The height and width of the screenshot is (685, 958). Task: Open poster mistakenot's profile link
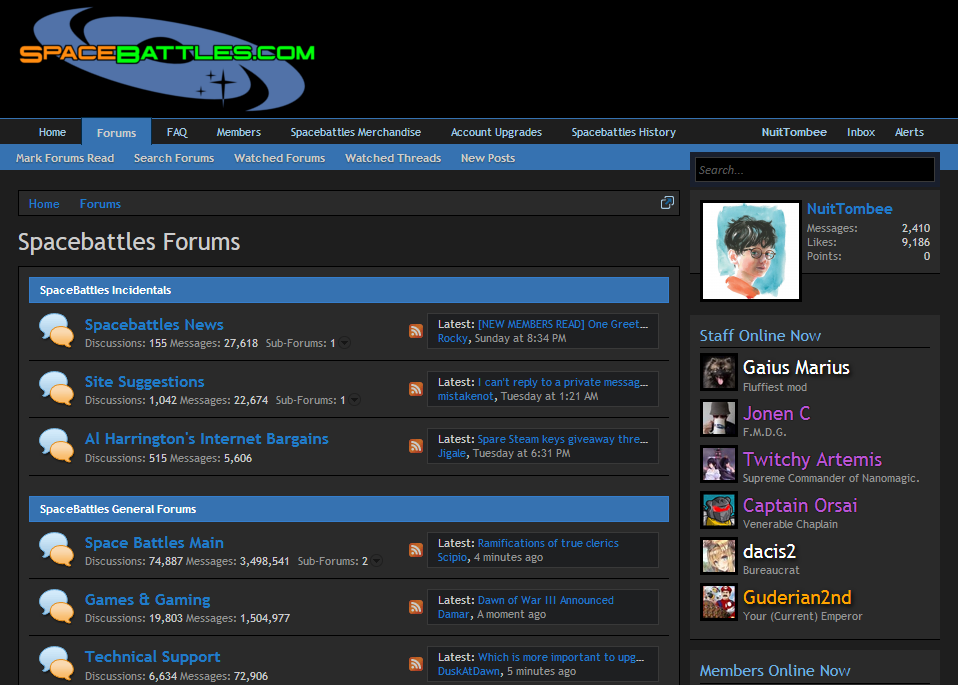(466, 396)
